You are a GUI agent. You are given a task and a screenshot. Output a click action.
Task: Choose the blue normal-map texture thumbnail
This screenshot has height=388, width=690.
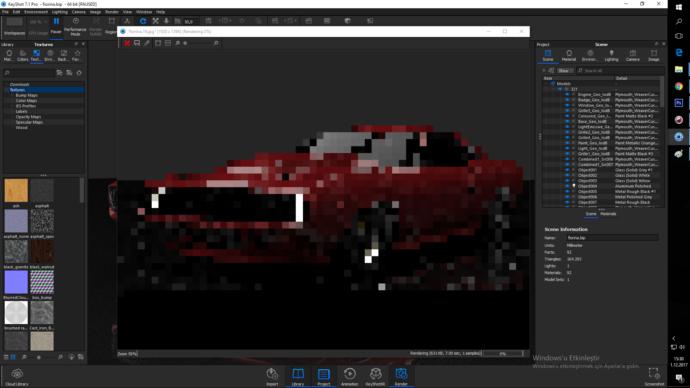(x=16, y=282)
